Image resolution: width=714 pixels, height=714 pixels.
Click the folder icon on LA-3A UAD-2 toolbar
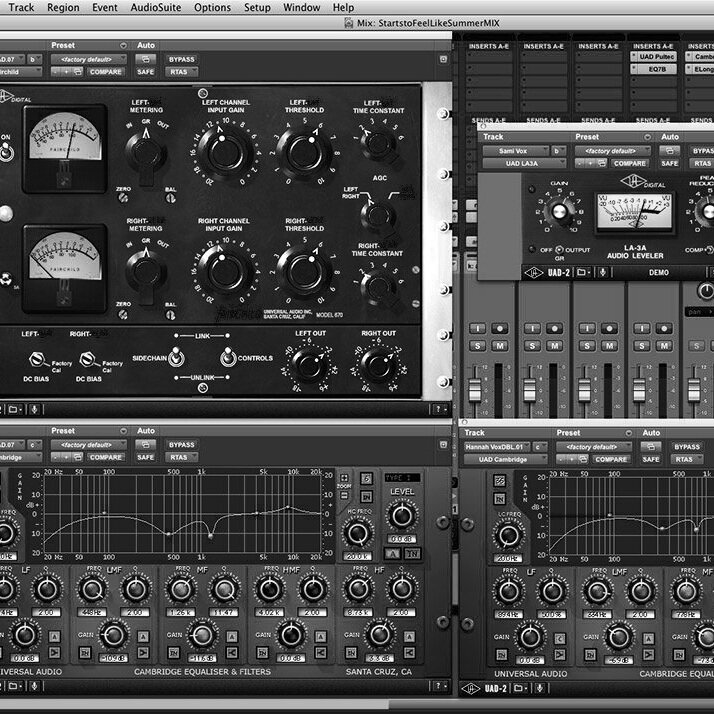[583, 272]
